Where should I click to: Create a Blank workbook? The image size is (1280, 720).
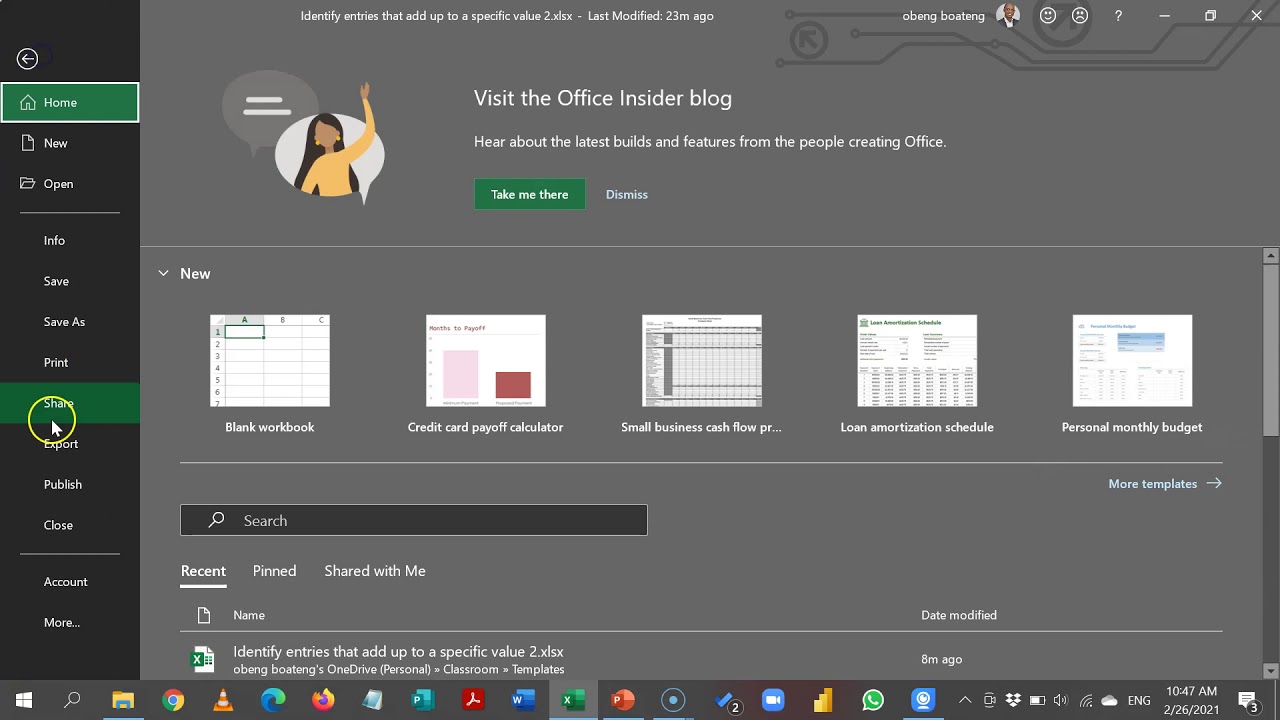click(270, 375)
